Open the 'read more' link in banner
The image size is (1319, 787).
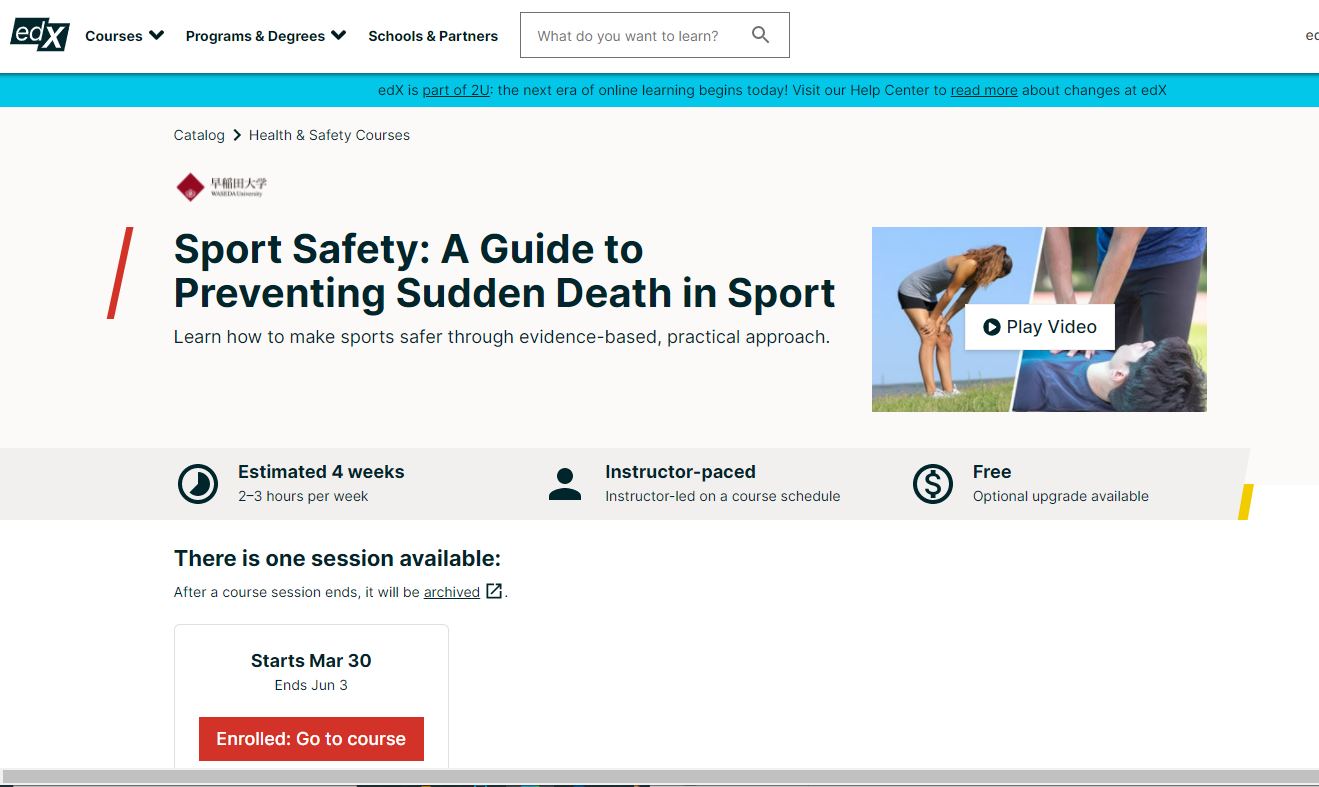pos(984,90)
